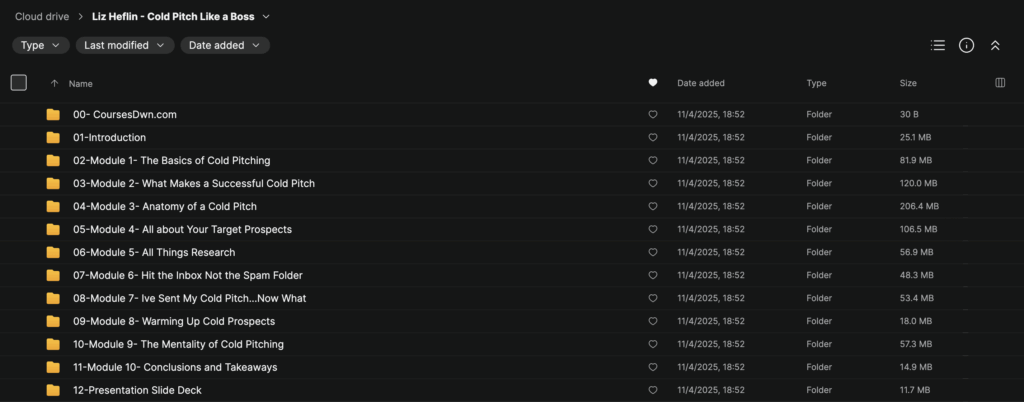Click the collapse arrows icon at top right
Viewport: 1024px width, 402px height.
click(995, 45)
